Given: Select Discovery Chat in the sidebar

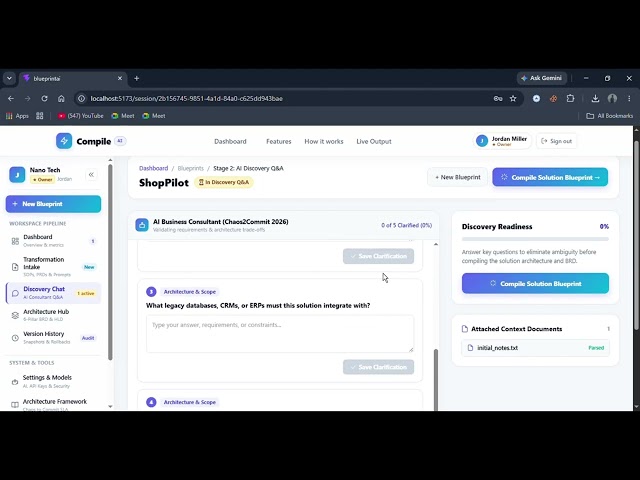Looking at the screenshot, I should (x=53, y=293).
